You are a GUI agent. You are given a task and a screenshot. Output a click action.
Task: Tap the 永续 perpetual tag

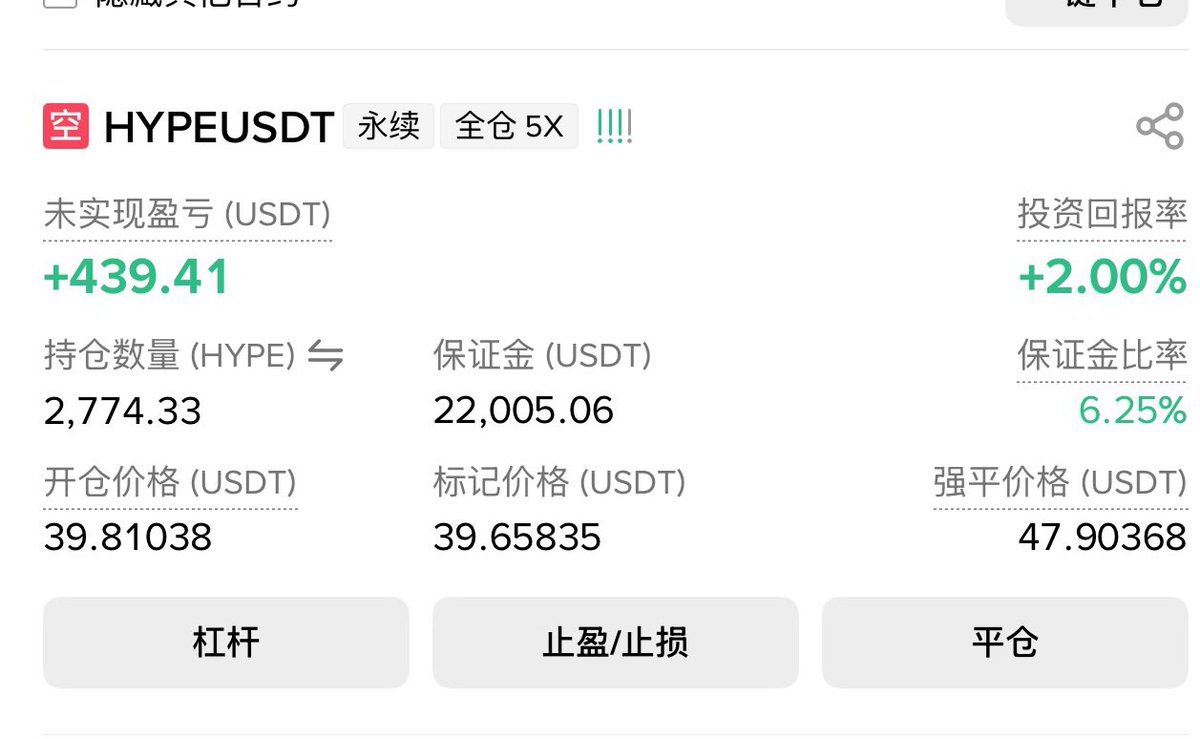pos(388,127)
